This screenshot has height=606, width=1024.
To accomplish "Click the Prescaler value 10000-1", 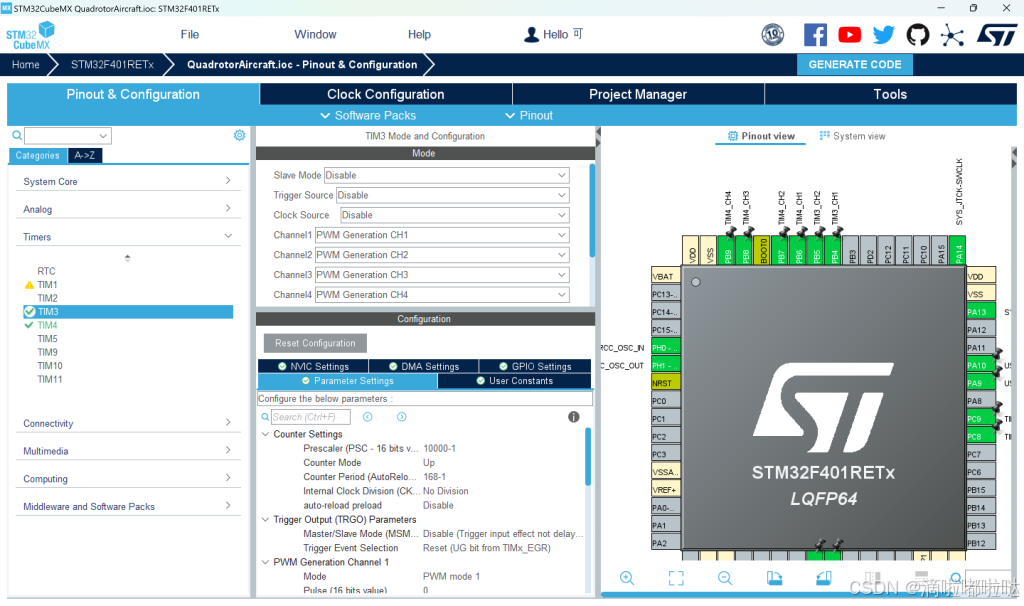I will [440, 449].
